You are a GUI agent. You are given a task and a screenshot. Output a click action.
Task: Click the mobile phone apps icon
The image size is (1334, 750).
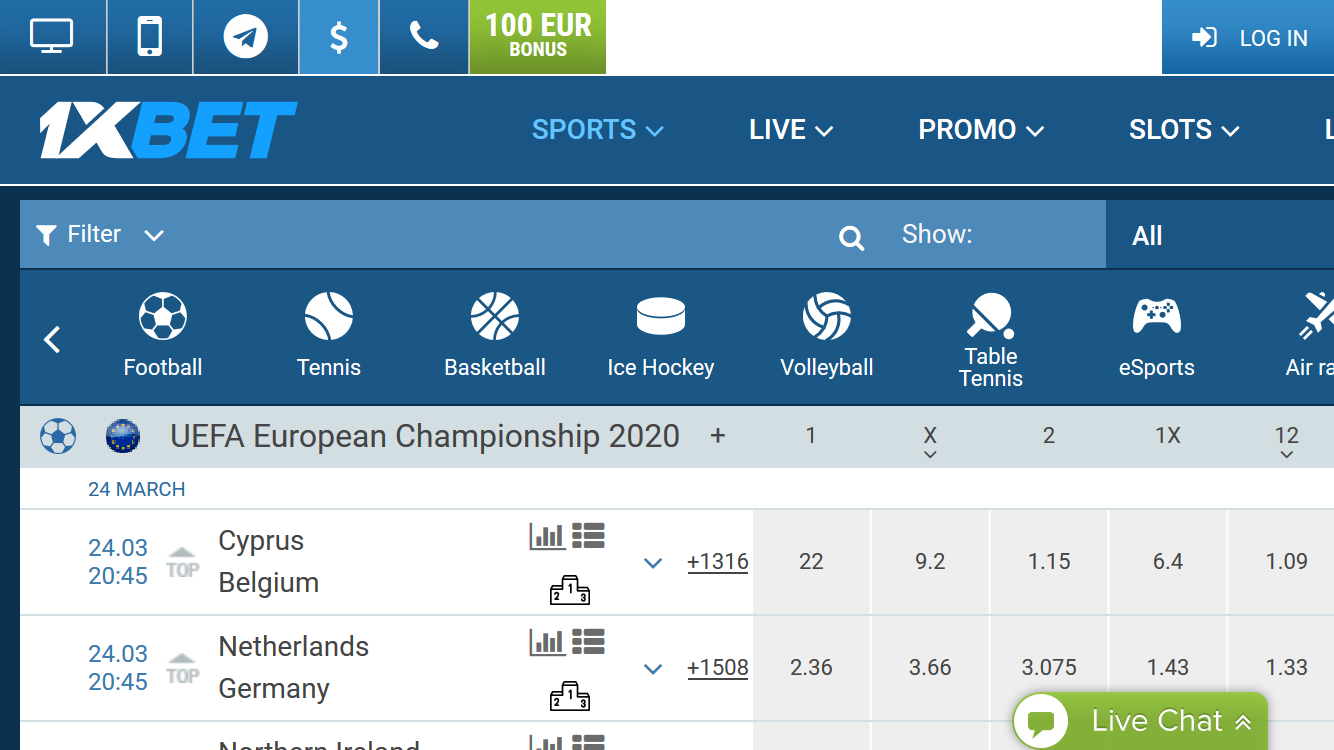[150, 38]
